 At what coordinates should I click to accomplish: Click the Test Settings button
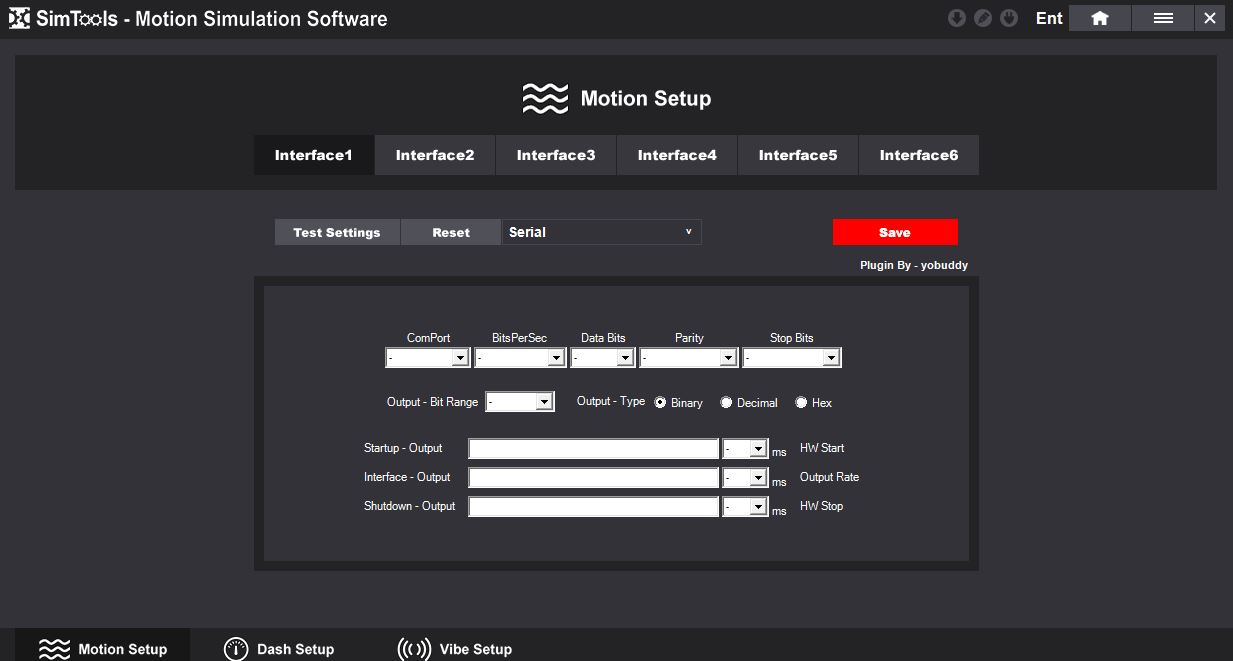pos(337,232)
